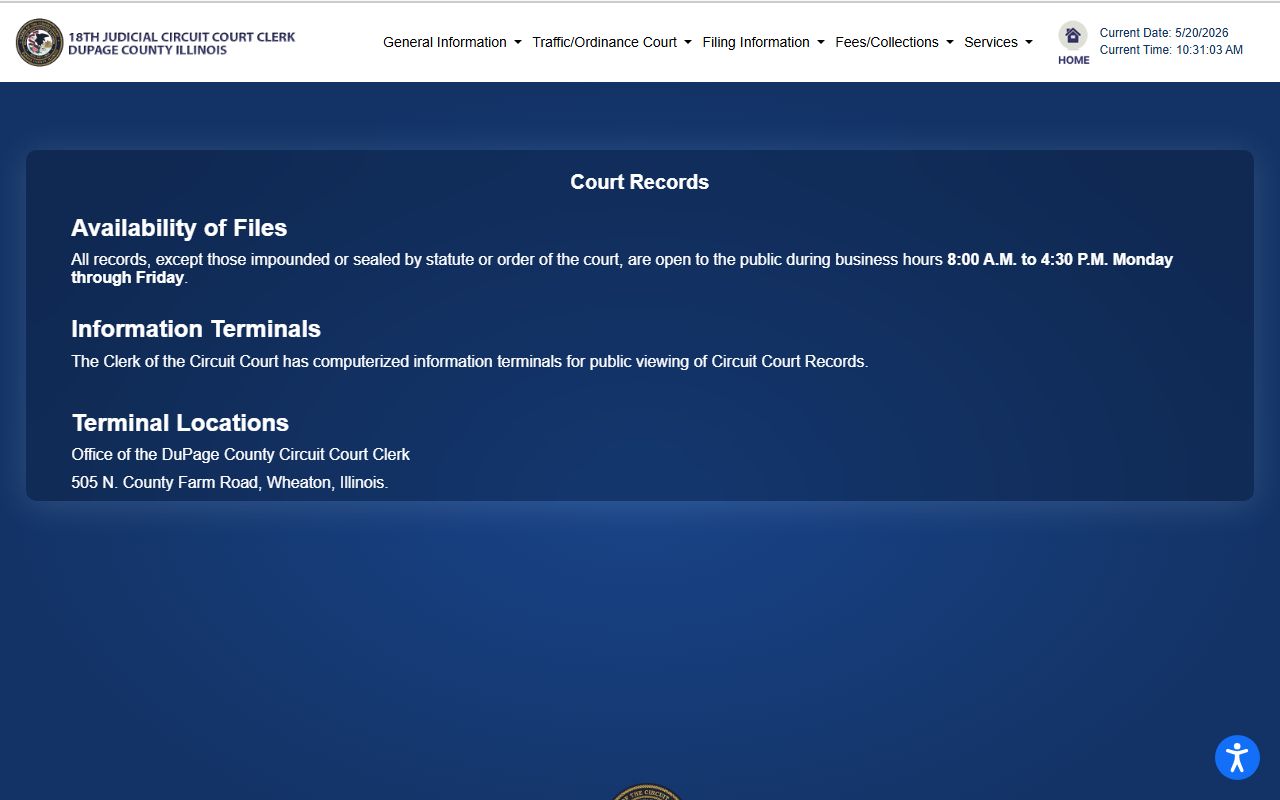Expand the General Information dropdown menu

pyautogui.click(x=452, y=42)
